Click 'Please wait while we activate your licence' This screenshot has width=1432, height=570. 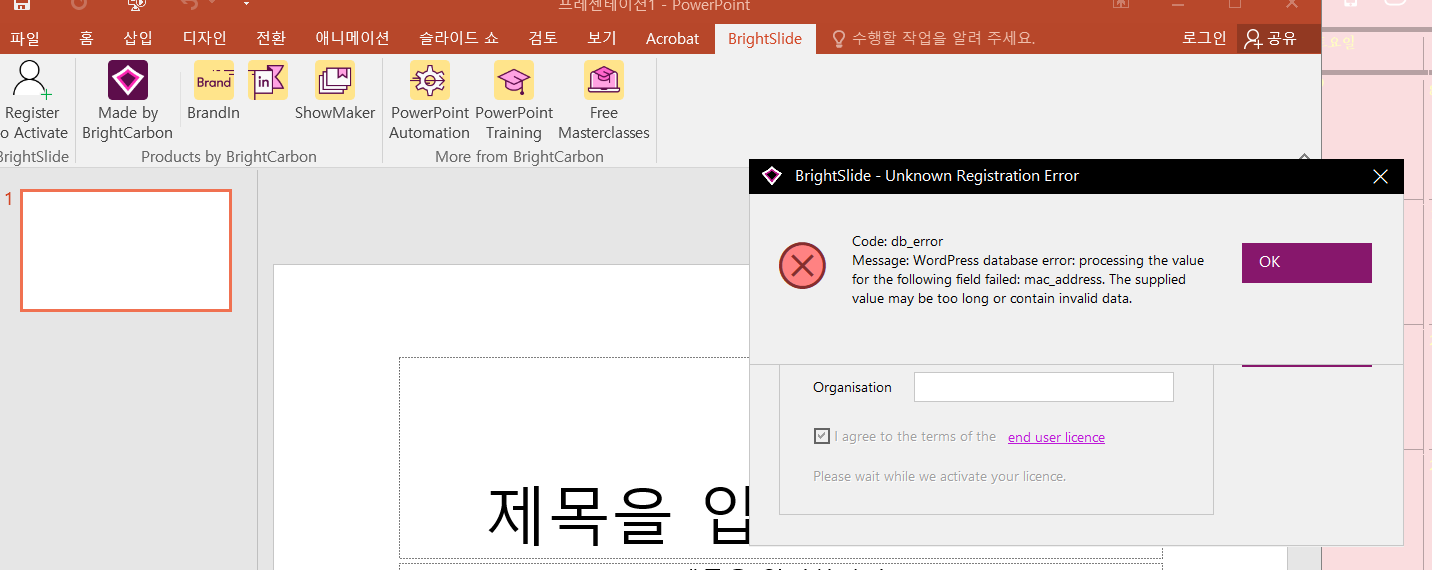click(x=939, y=476)
